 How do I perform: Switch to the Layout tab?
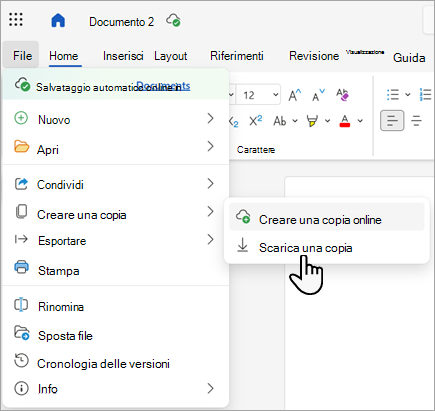point(171,56)
